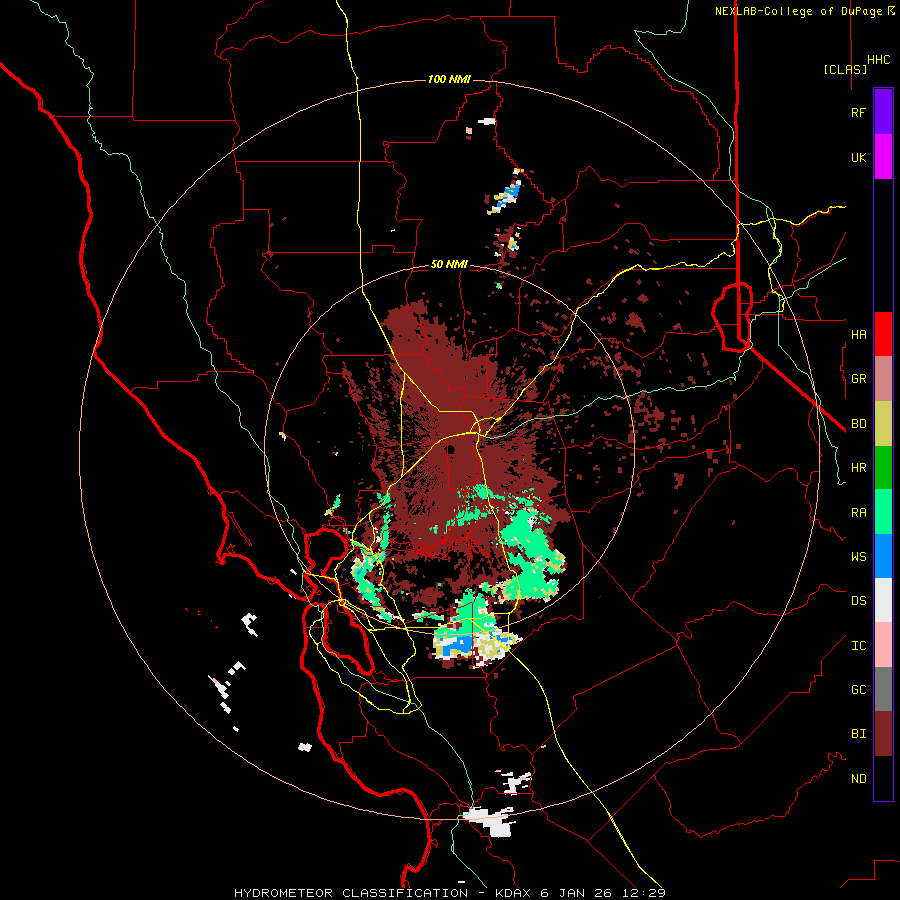Click the 50 NMI range ring label

point(449,264)
